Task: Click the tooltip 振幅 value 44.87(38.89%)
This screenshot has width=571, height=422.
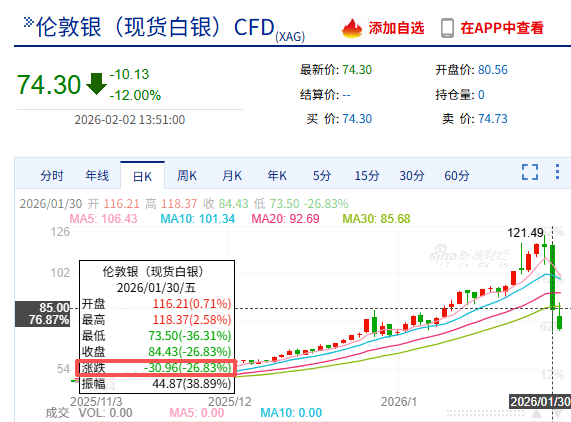Action: (x=192, y=383)
